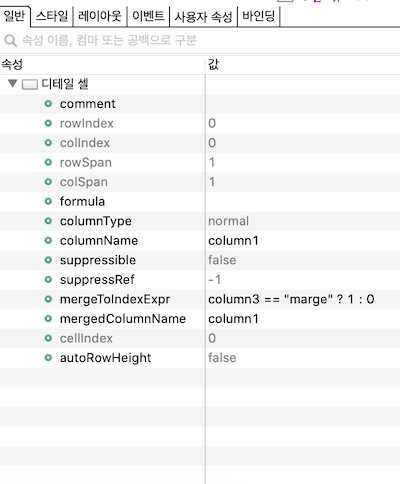The height and width of the screenshot is (484, 400).
Task: Click the 디테일 셀 cell icon
Action: (30, 84)
